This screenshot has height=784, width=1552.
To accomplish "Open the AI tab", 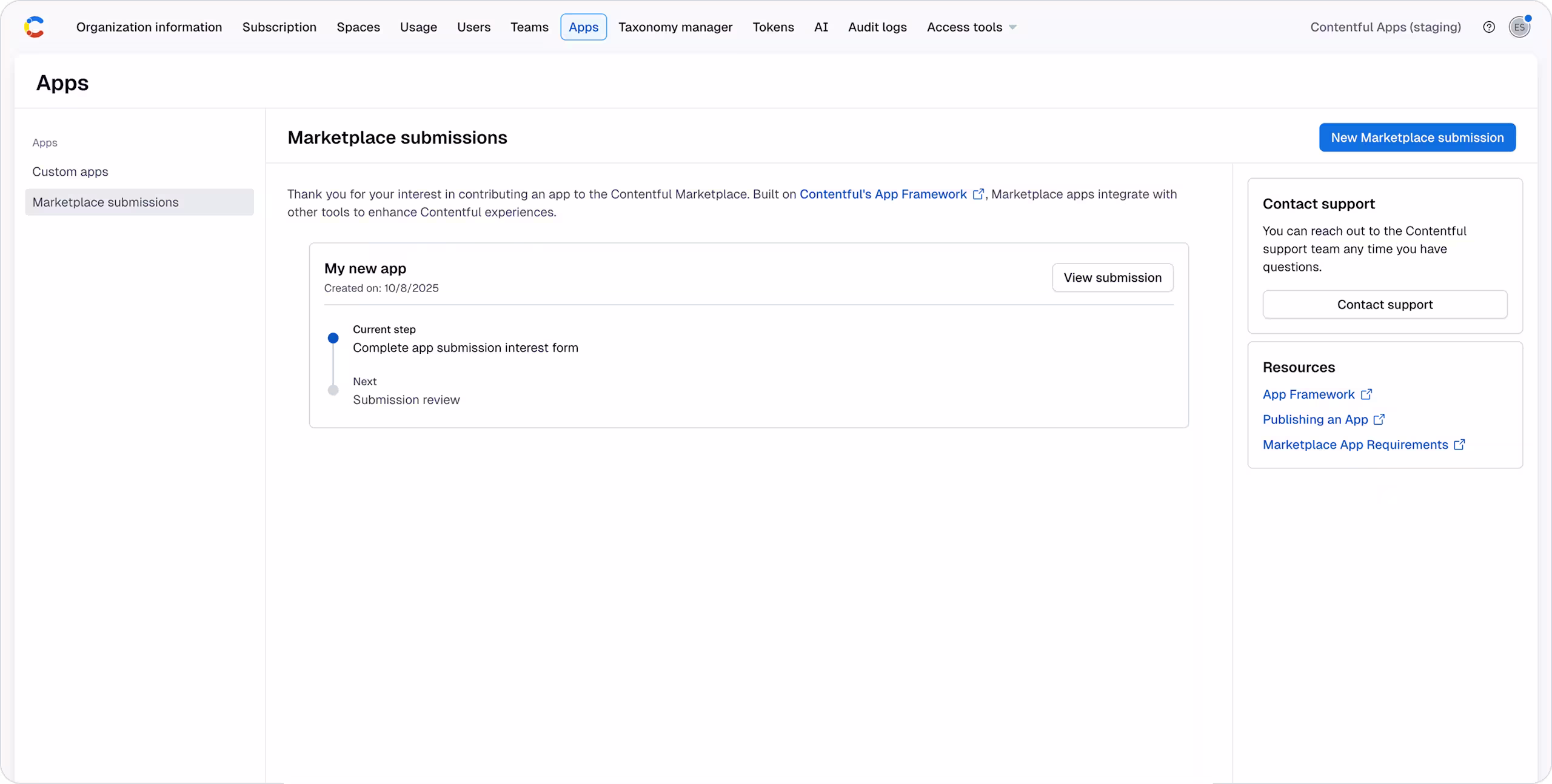I will (821, 27).
